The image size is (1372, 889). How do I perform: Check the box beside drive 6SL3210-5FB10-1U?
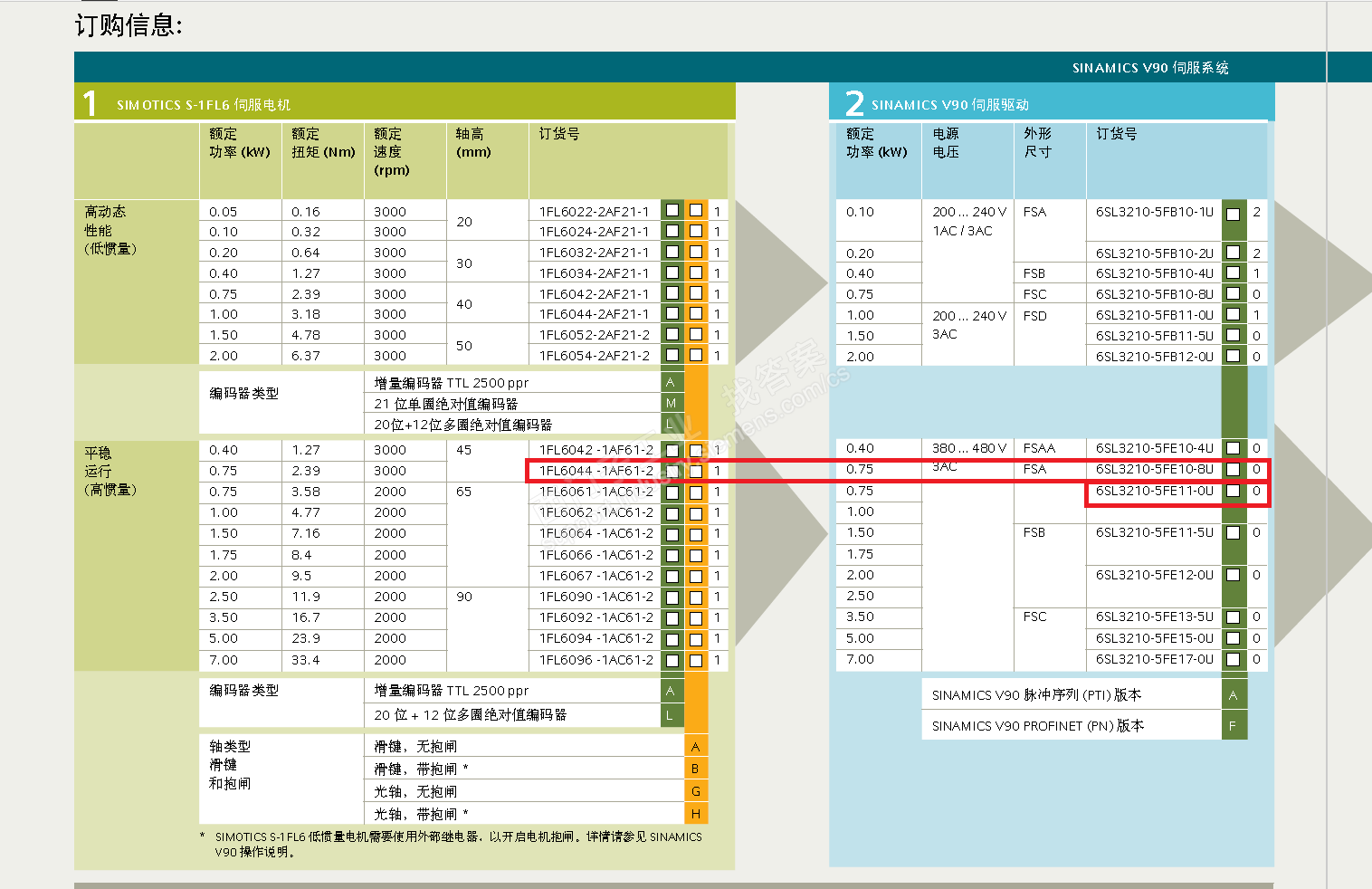point(1233,214)
